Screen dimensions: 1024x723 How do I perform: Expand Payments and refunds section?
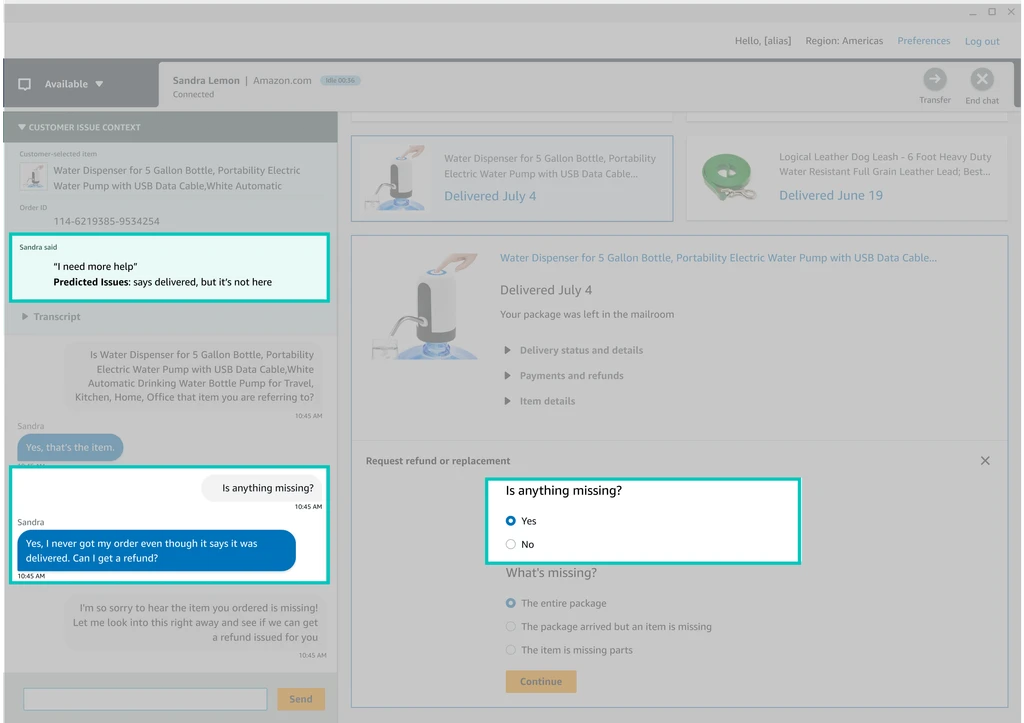coord(570,376)
